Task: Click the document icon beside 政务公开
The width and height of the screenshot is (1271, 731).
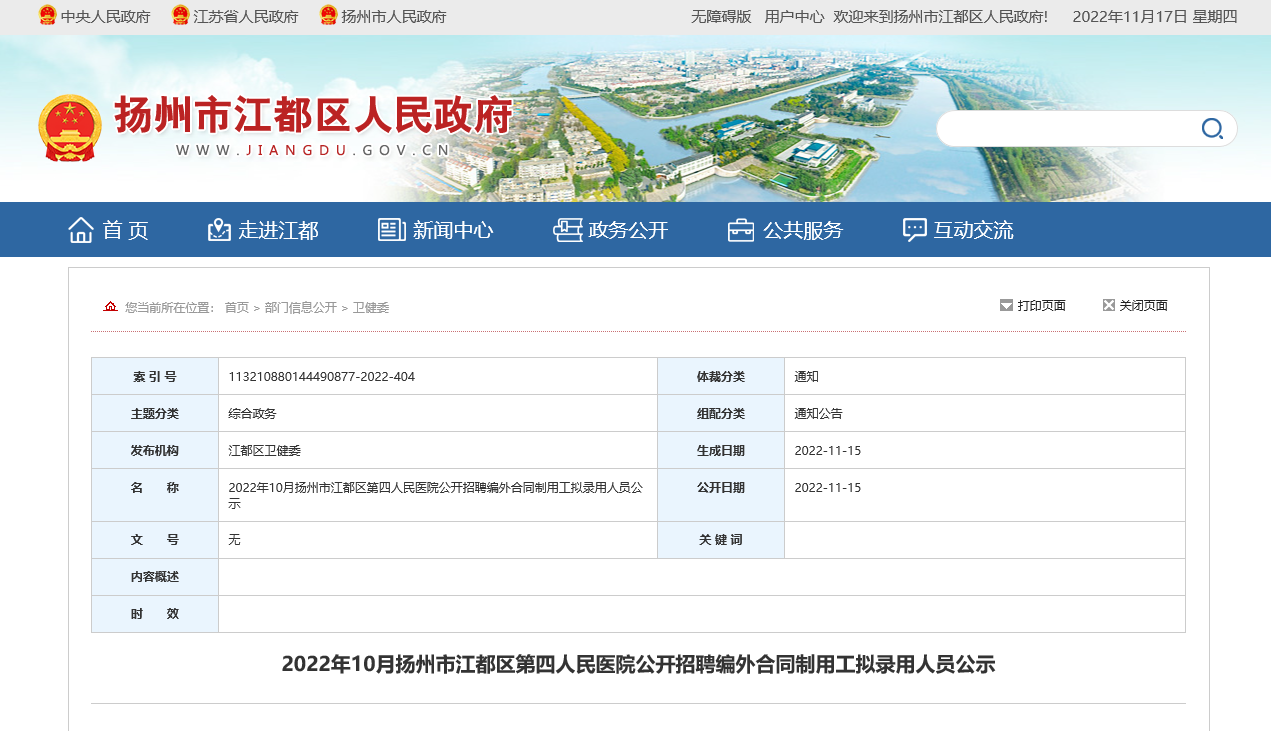Action: click(567, 230)
